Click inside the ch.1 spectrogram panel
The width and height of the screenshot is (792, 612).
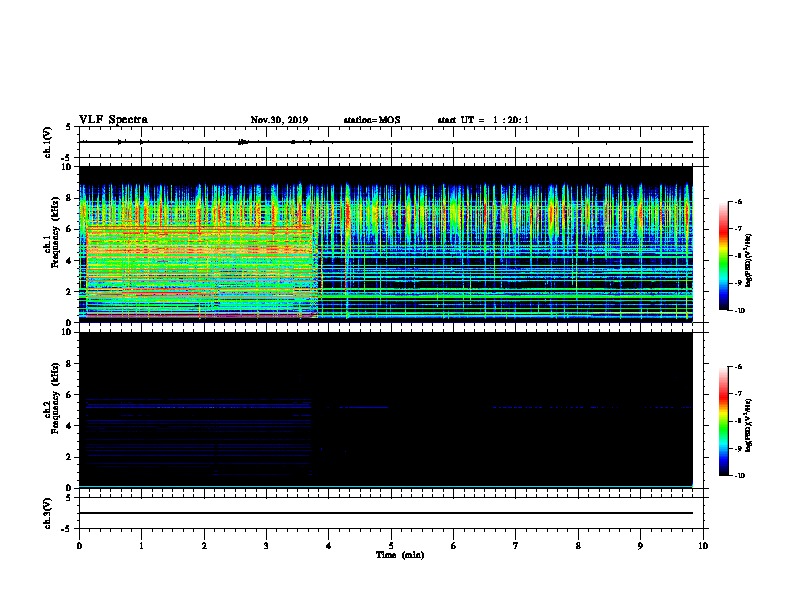click(x=385, y=244)
